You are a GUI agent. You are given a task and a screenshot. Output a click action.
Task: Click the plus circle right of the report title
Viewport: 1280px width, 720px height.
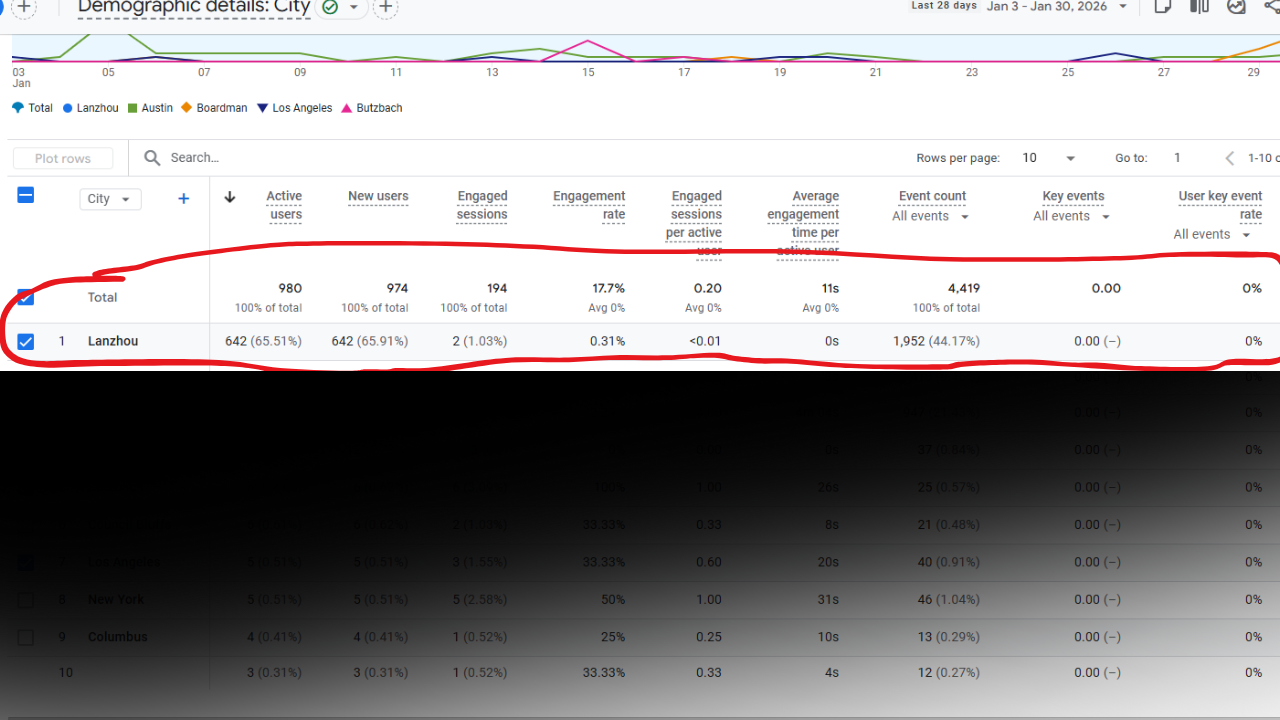(x=385, y=7)
